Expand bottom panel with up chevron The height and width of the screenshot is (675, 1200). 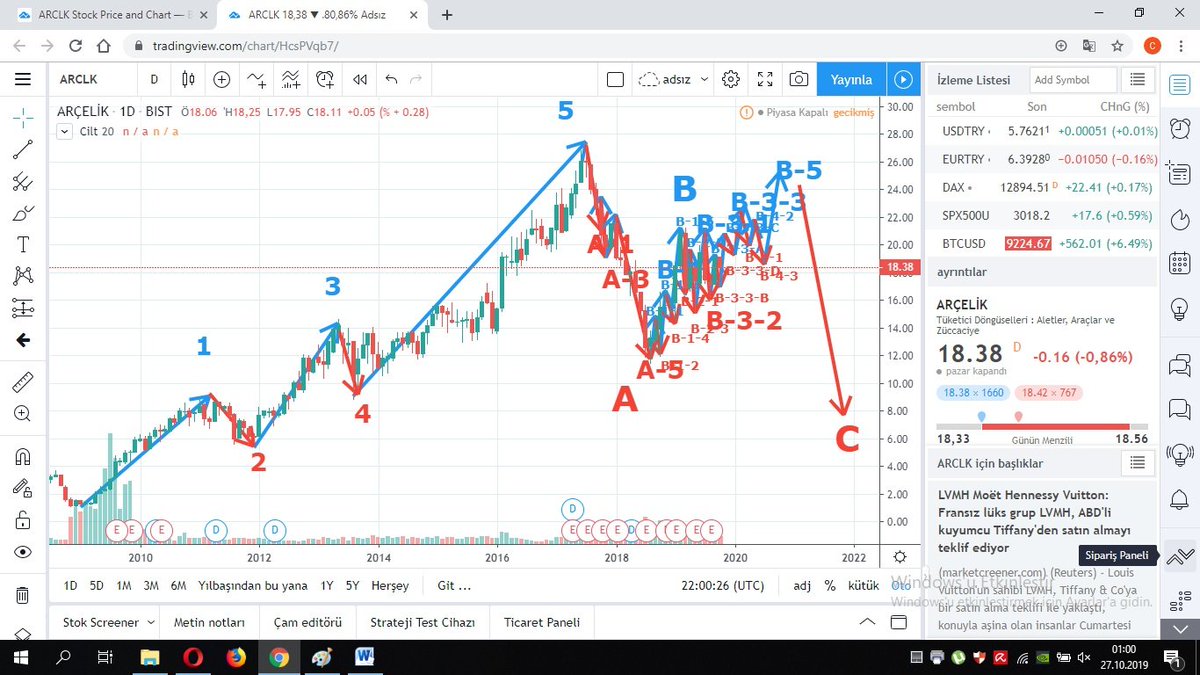tap(867, 622)
